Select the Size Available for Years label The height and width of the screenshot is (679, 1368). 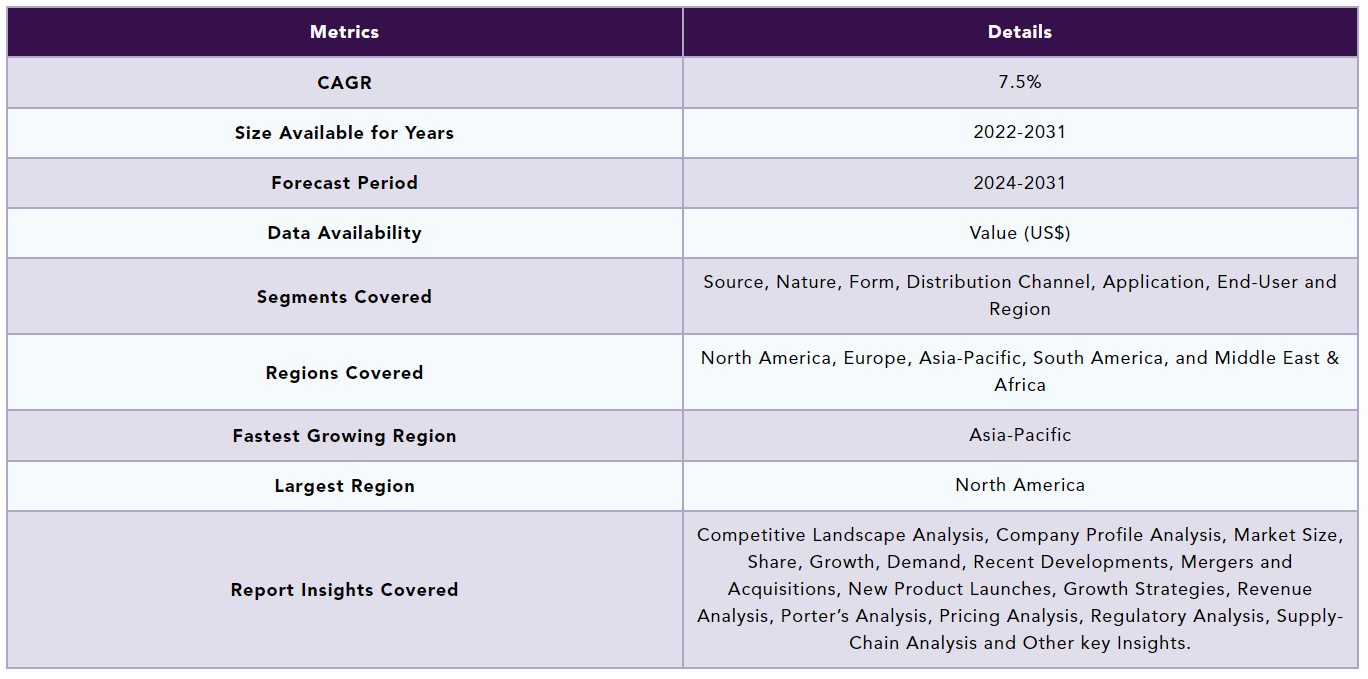344,133
